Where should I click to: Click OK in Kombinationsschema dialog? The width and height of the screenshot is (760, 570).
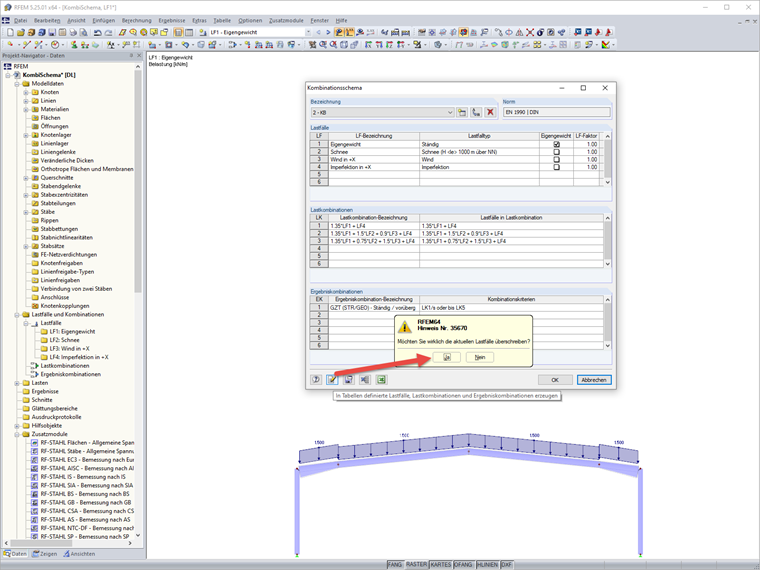[555, 380]
